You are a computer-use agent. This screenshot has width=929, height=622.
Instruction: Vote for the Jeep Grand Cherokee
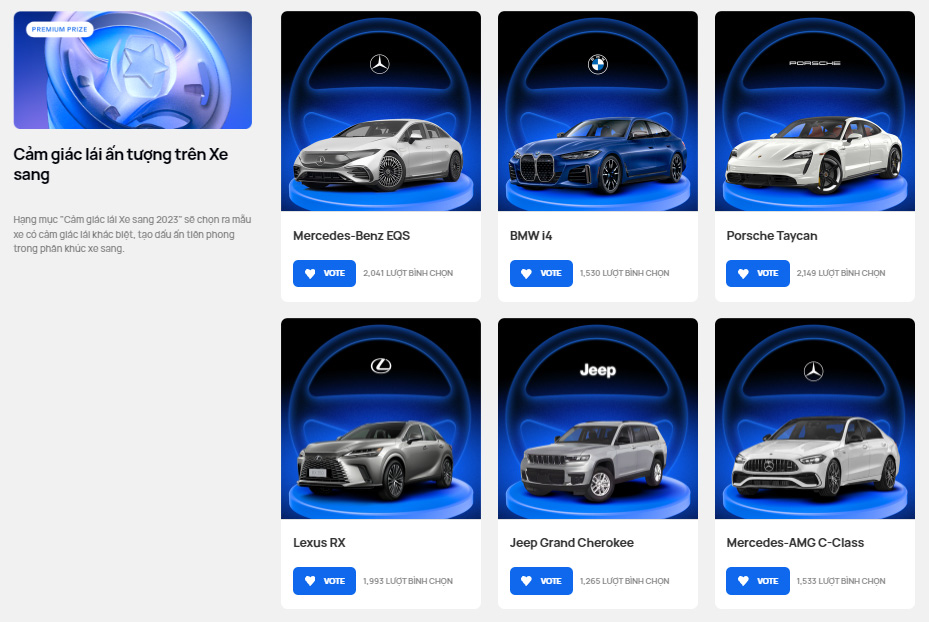click(541, 581)
